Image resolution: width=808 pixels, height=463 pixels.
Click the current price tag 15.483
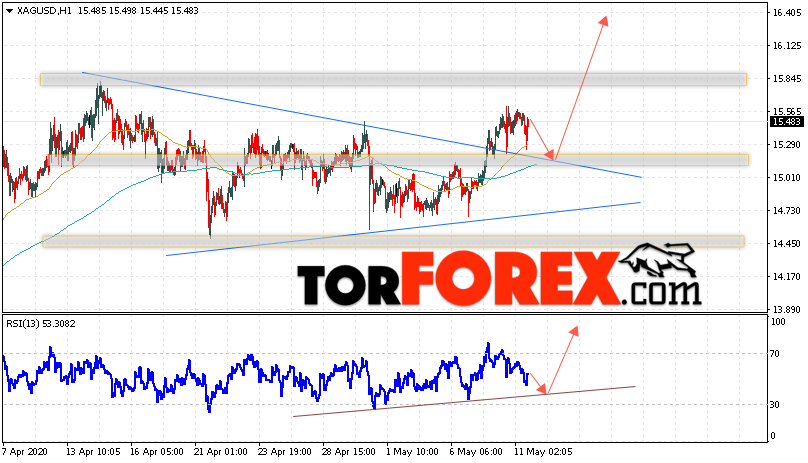pyautogui.click(x=786, y=122)
